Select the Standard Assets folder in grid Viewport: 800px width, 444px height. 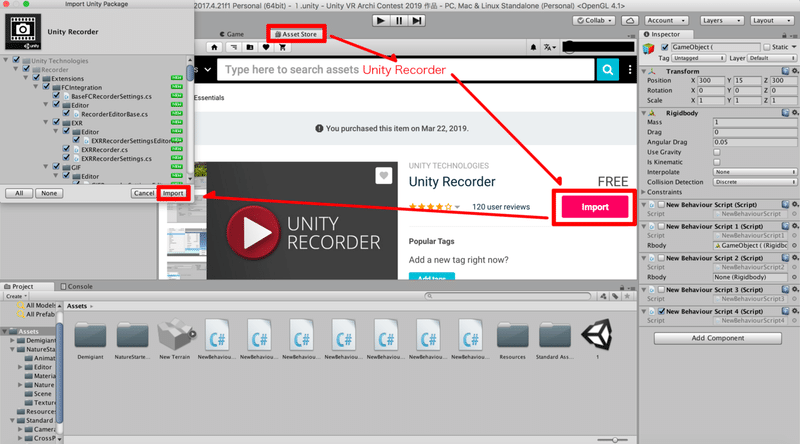(555, 339)
